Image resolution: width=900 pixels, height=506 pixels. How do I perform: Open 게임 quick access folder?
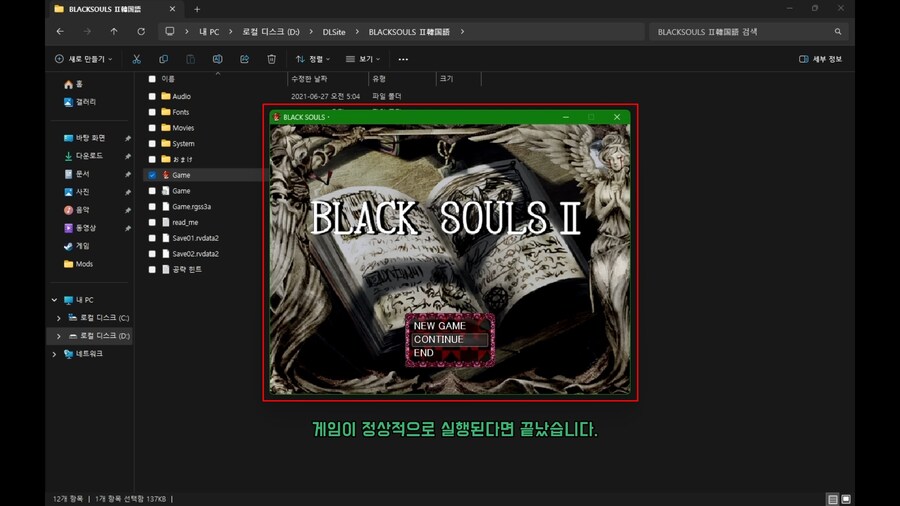76,246
